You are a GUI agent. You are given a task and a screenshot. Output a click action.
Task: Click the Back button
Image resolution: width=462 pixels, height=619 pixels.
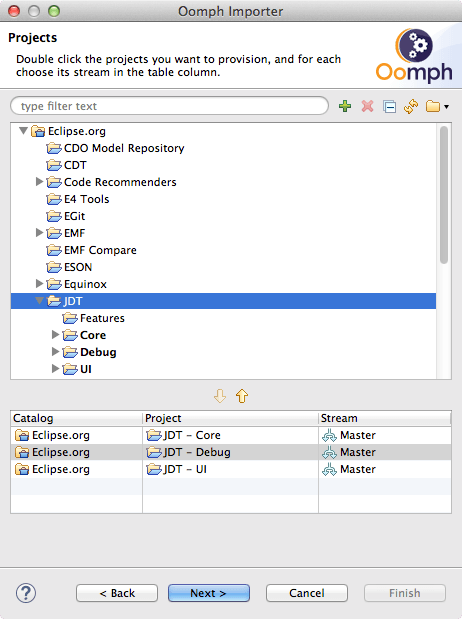coord(117,593)
